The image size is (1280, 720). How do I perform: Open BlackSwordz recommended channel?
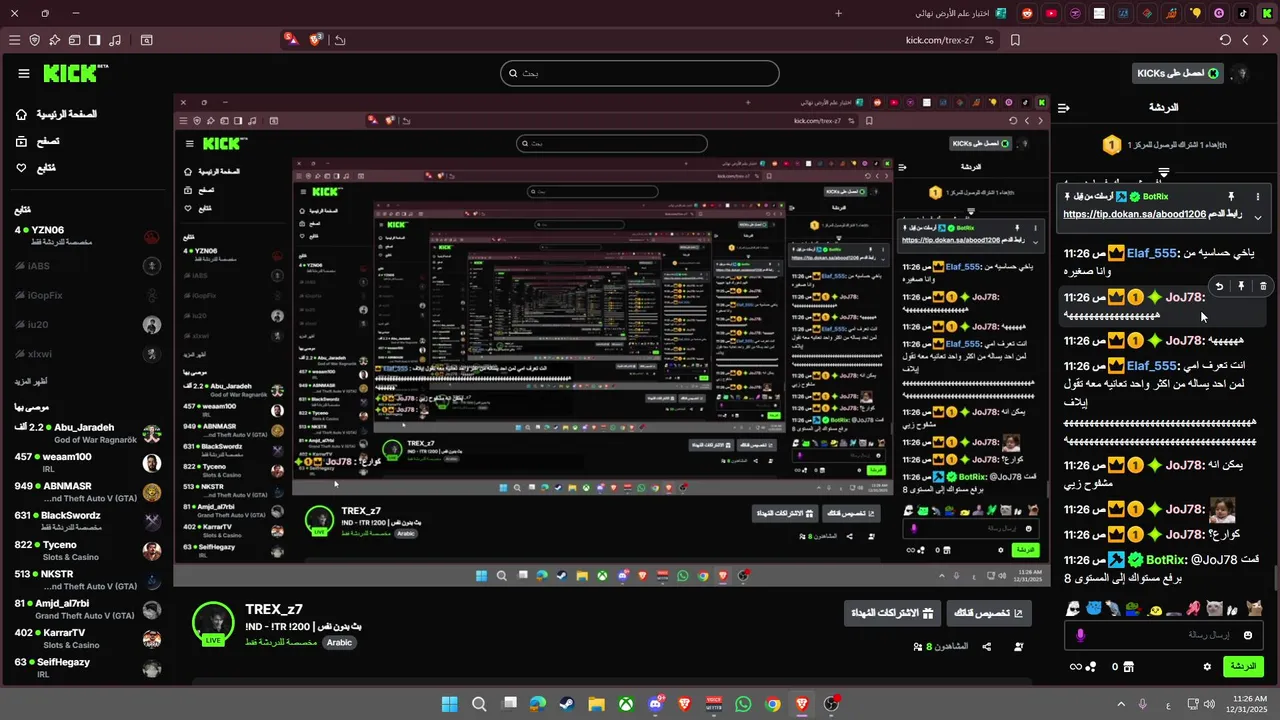87,521
